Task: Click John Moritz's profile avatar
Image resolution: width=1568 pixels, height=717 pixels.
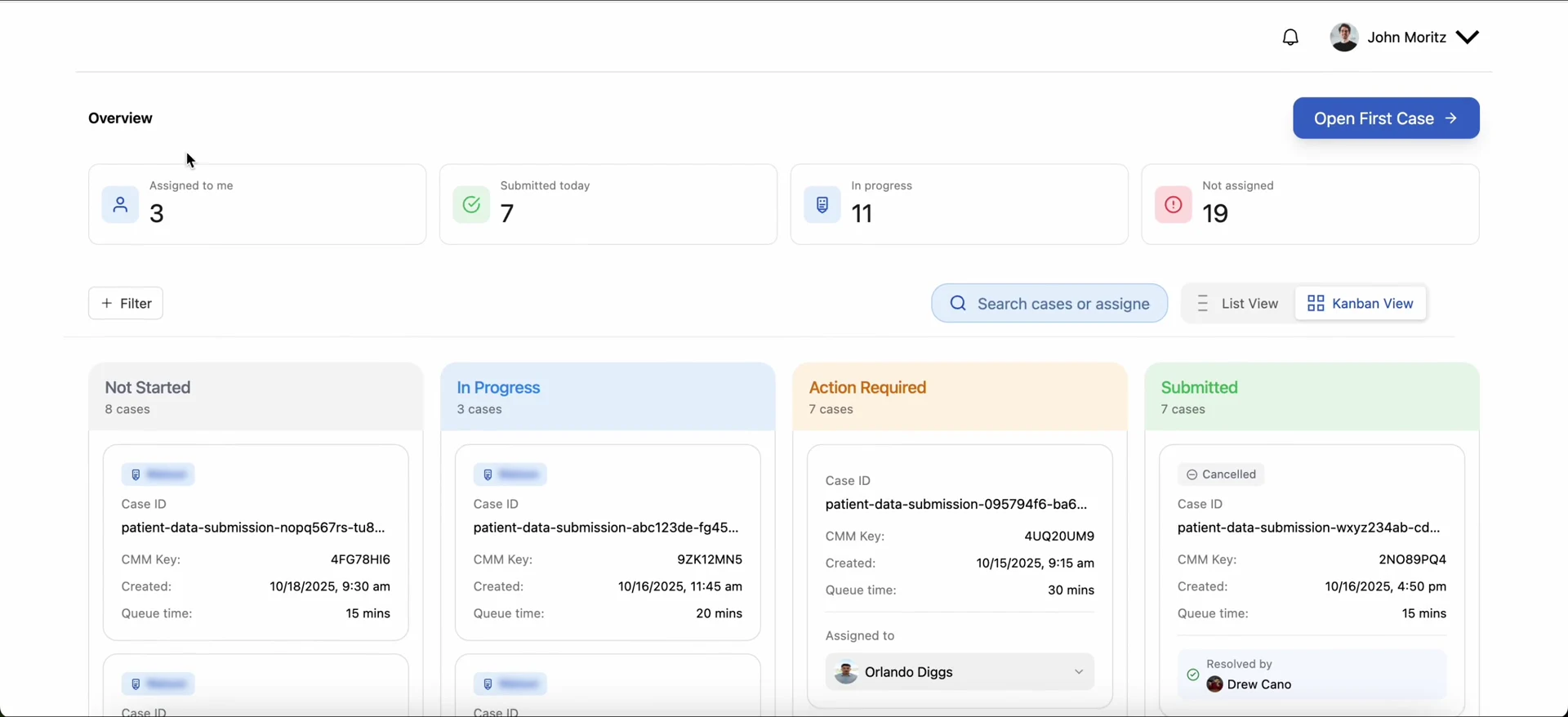Action: click(x=1344, y=38)
